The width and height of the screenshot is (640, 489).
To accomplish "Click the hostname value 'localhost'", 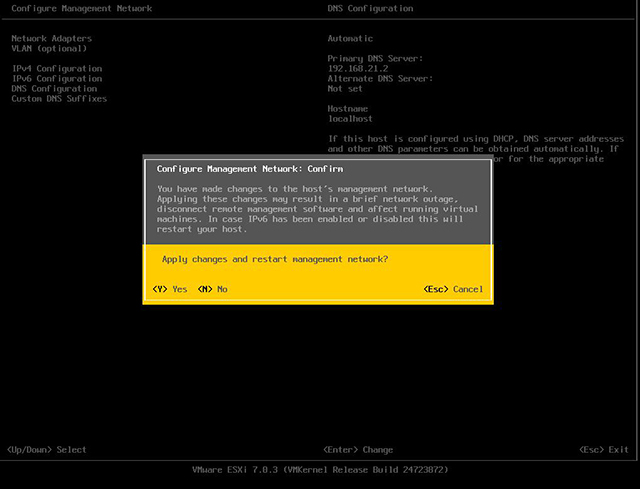I will (350, 119).
